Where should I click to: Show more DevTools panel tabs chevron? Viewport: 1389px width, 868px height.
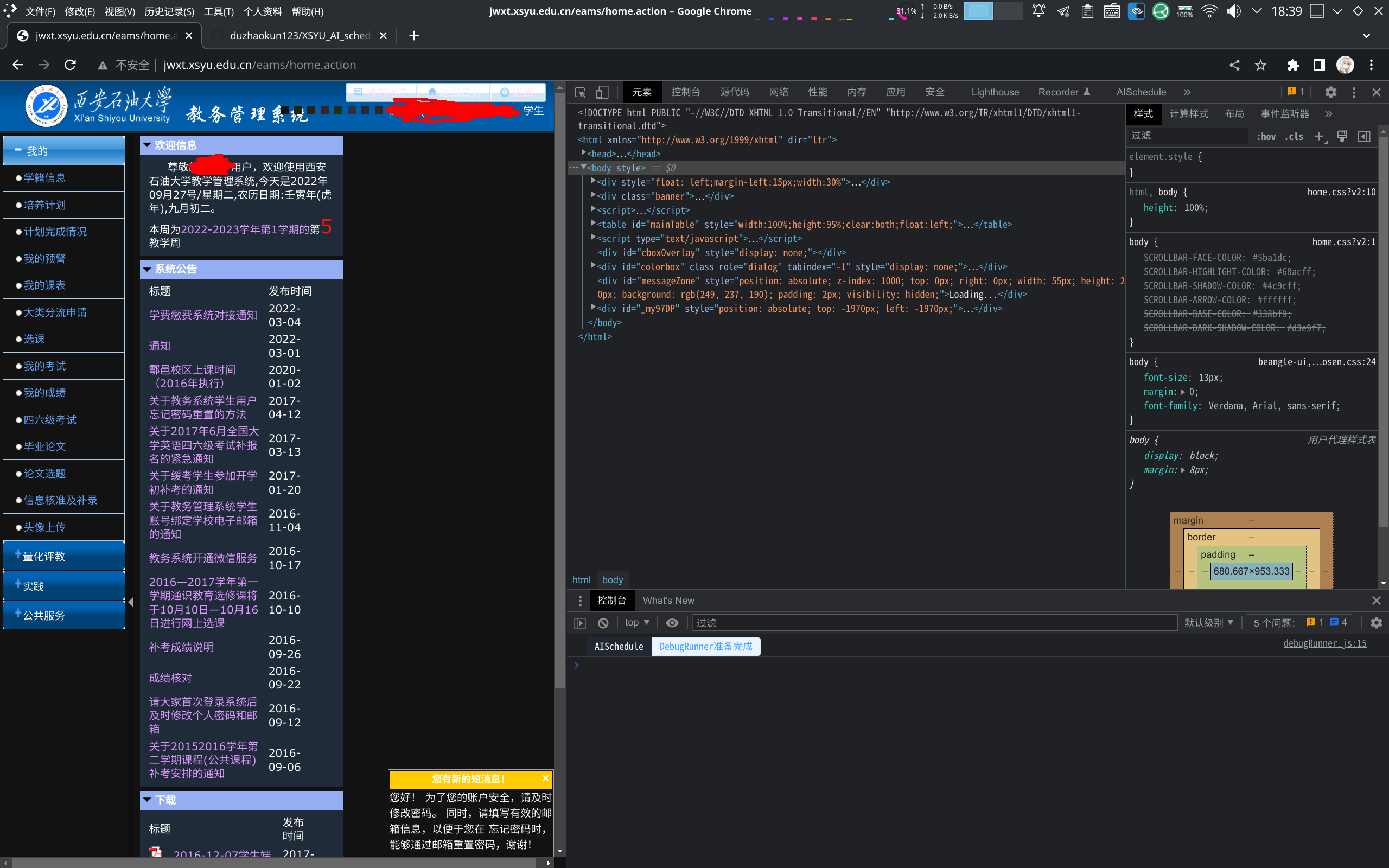click(1187, 92)
